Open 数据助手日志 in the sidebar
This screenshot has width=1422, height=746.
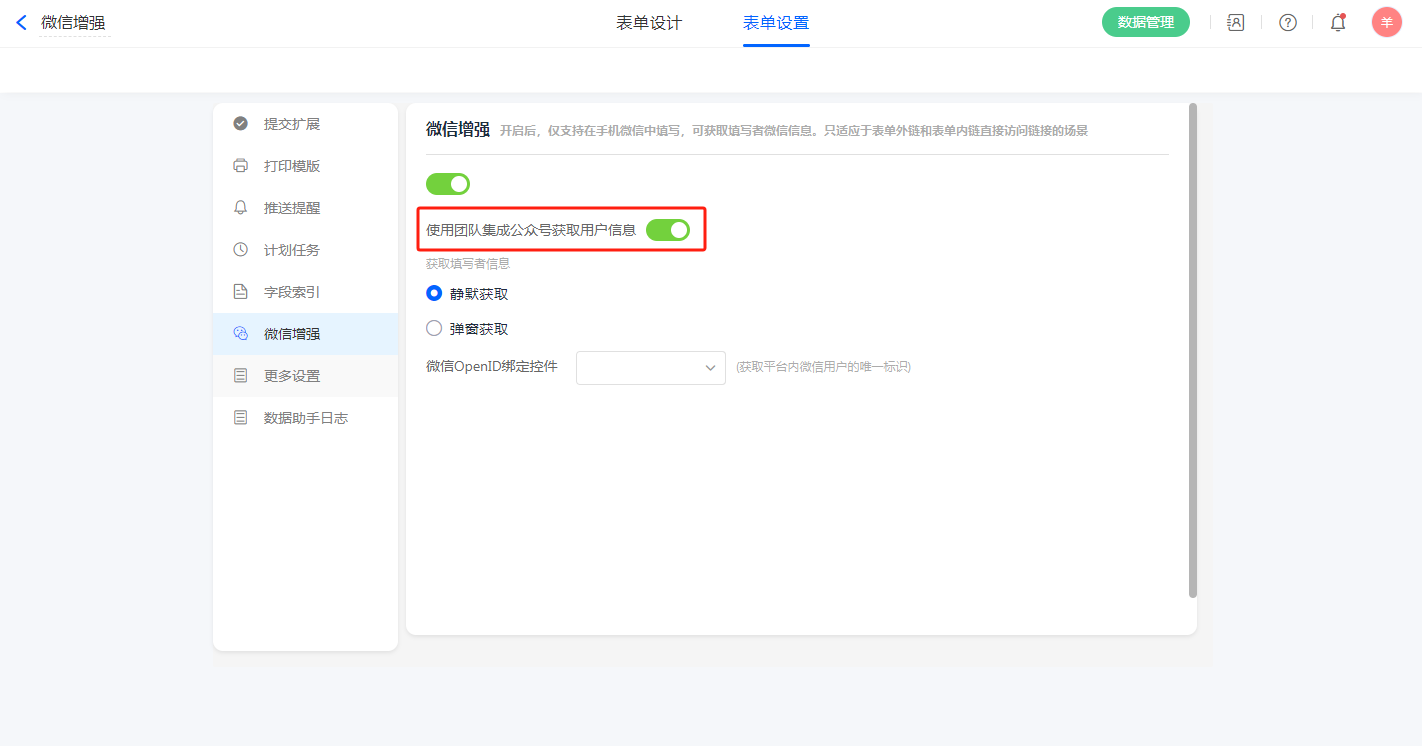305,418
